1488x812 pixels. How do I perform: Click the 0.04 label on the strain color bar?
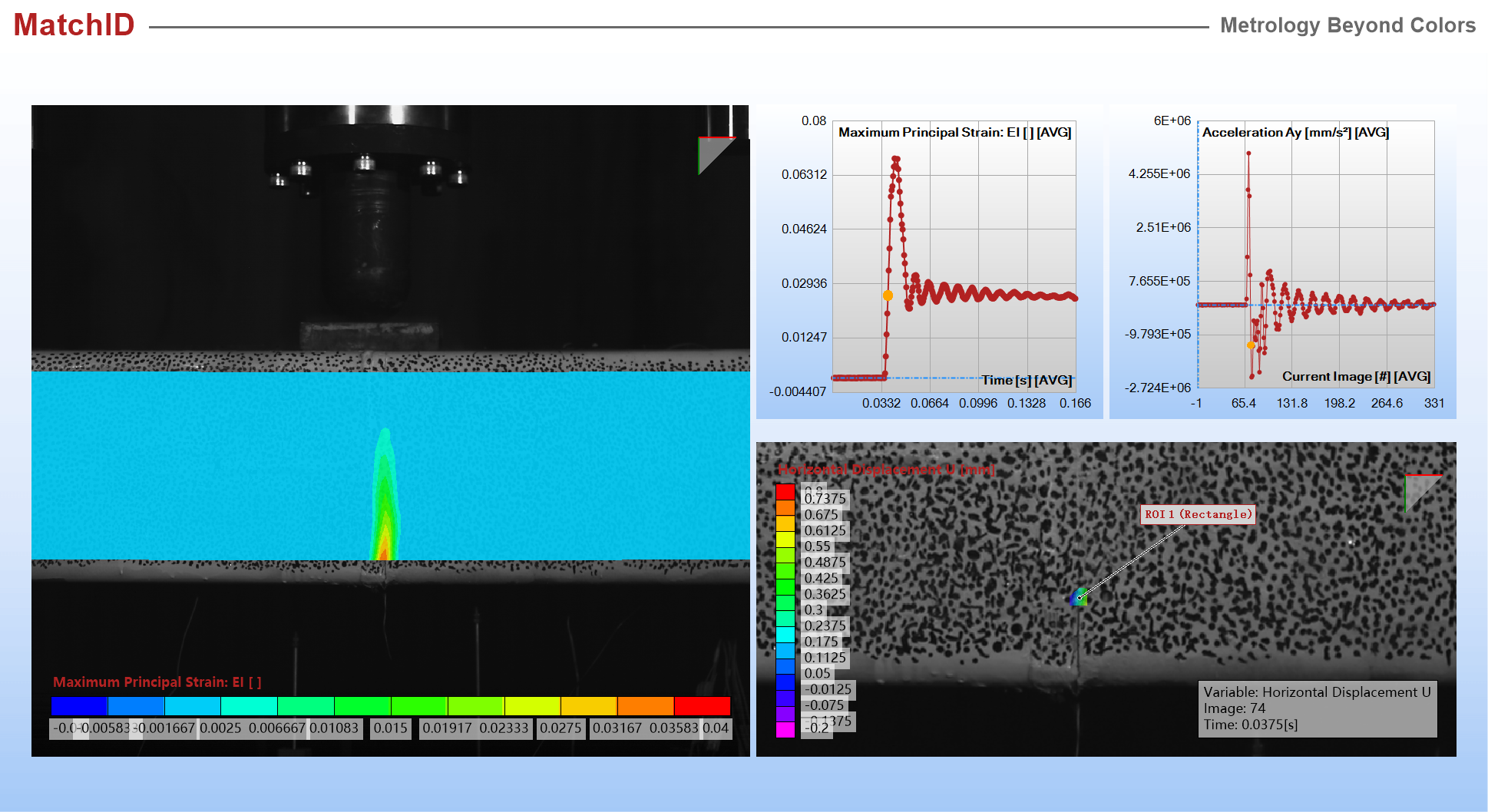click(x=716, y=728)
